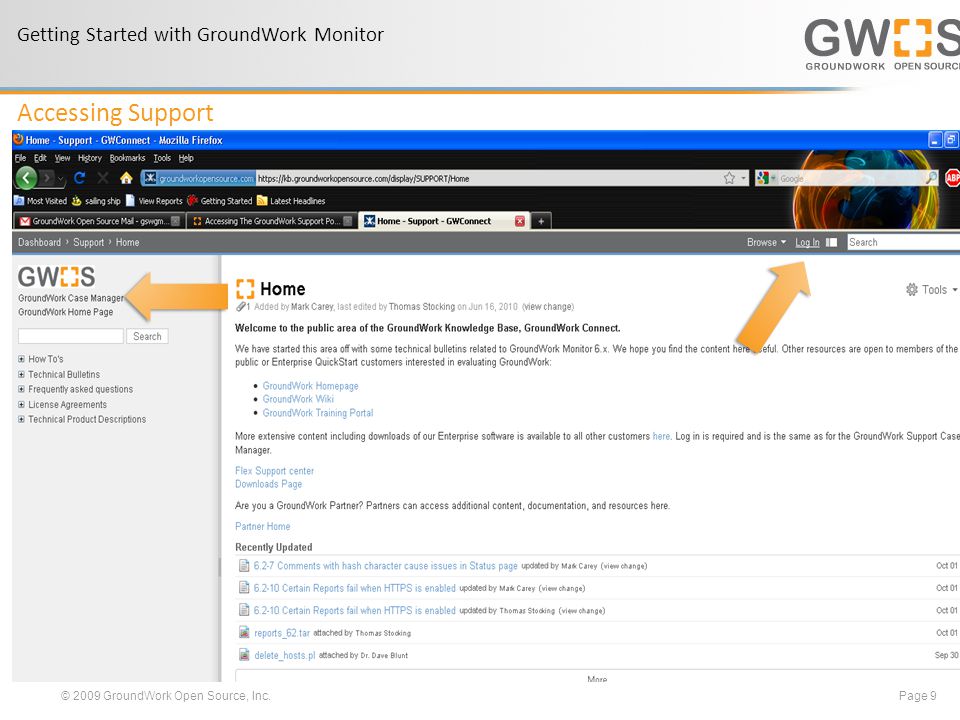This screenshot has height=720, width=960.
Task: Open a new tab with plus button
Action: (541, 221)
